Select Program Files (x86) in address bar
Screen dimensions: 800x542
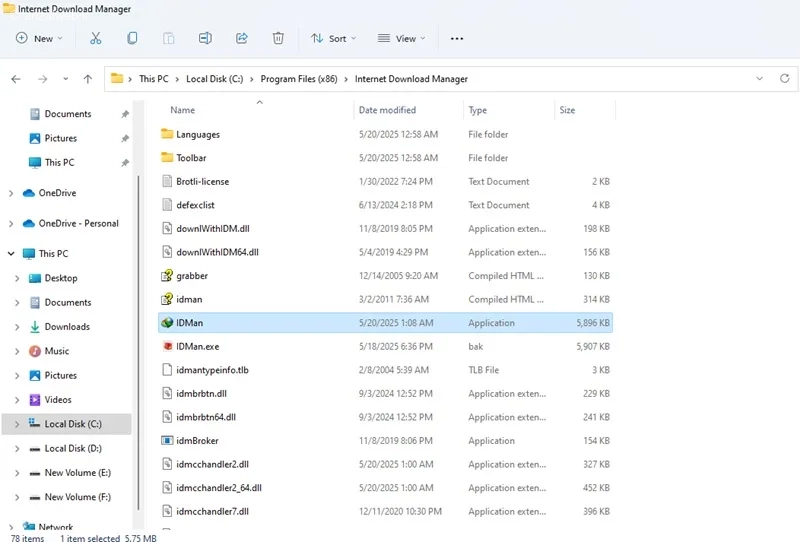coord(299,79)
